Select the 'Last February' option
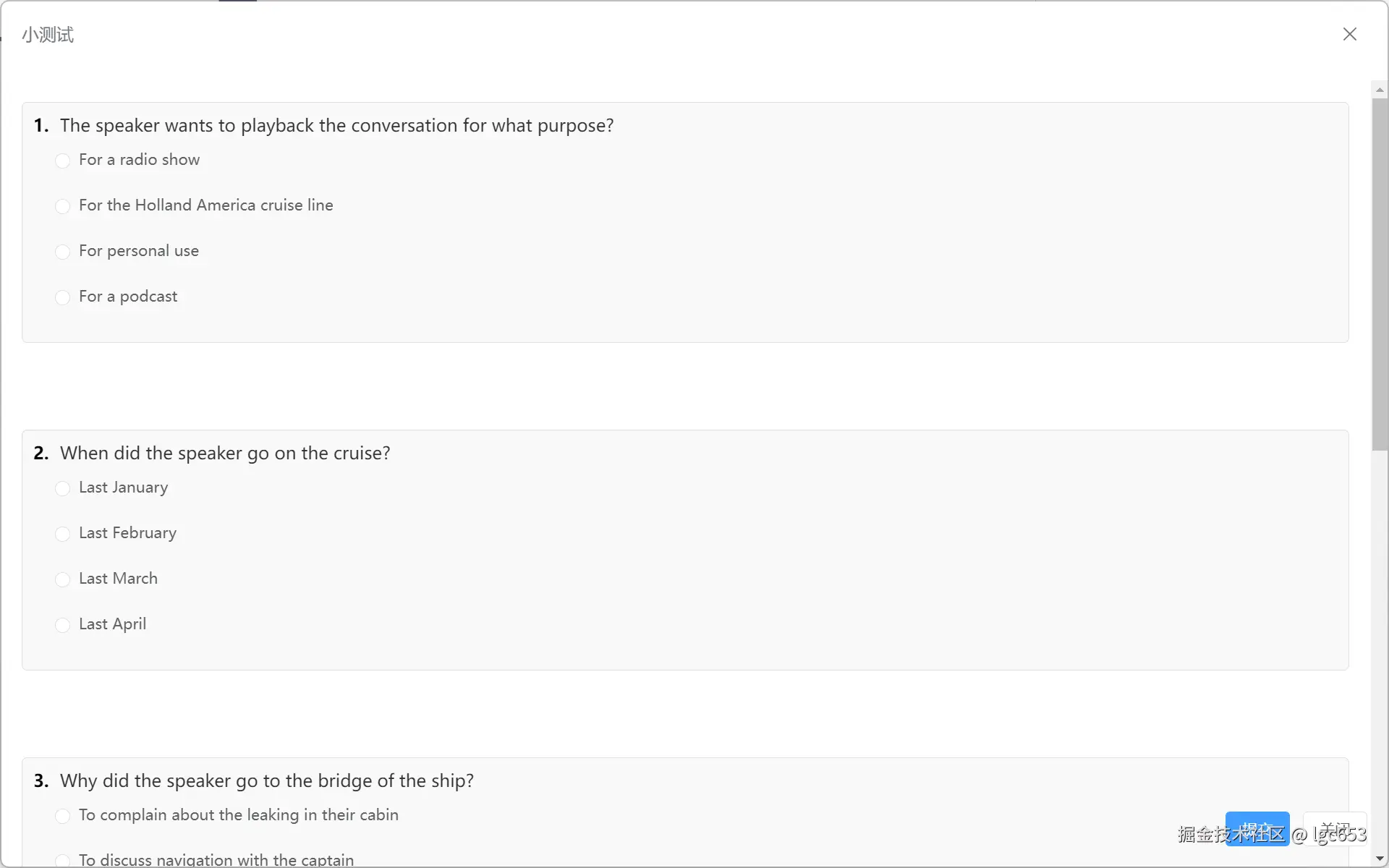Viewport: 1389px width, 868px height. tap(63, 534)
